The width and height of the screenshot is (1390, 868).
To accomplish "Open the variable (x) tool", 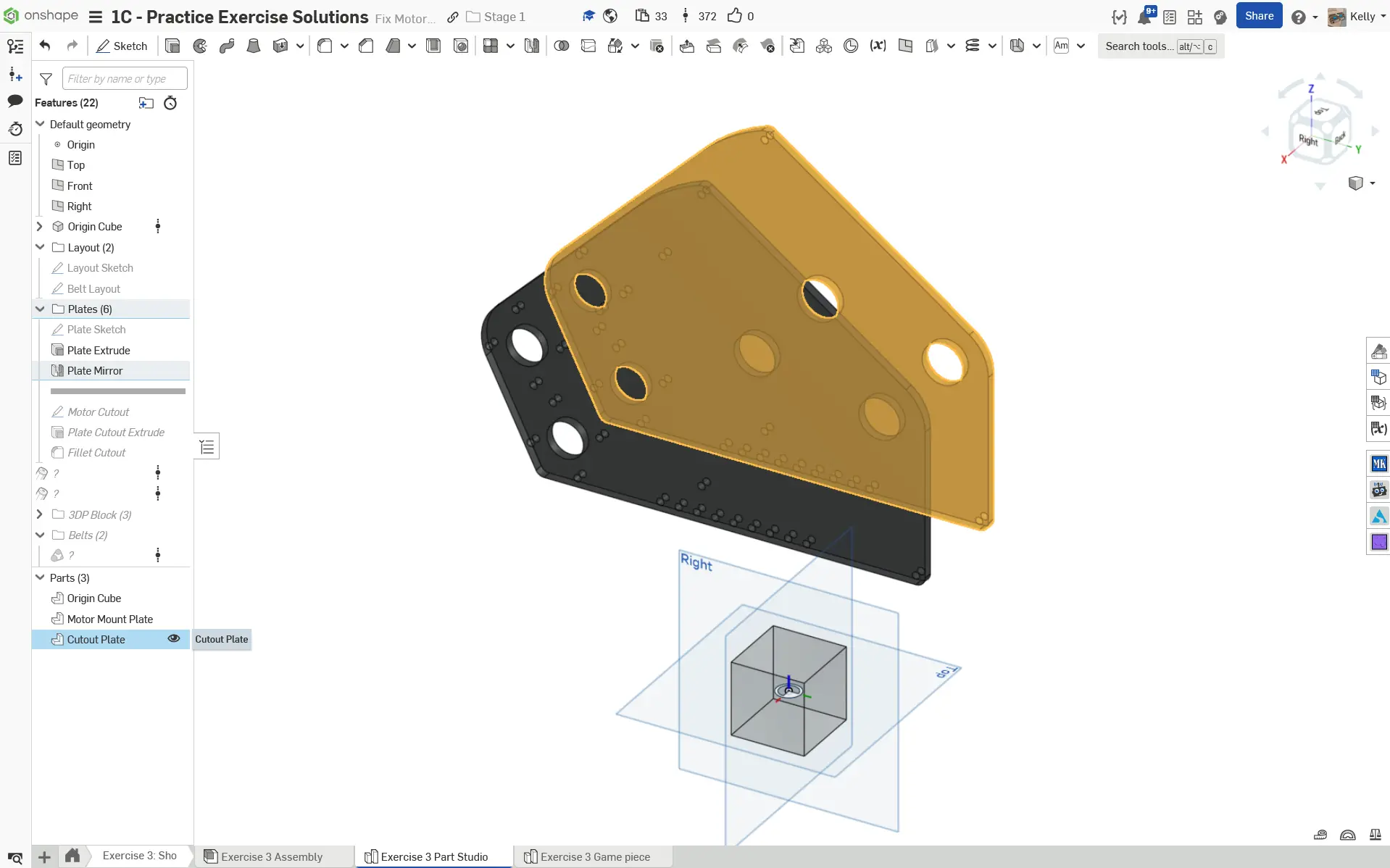I will point(878,46).
